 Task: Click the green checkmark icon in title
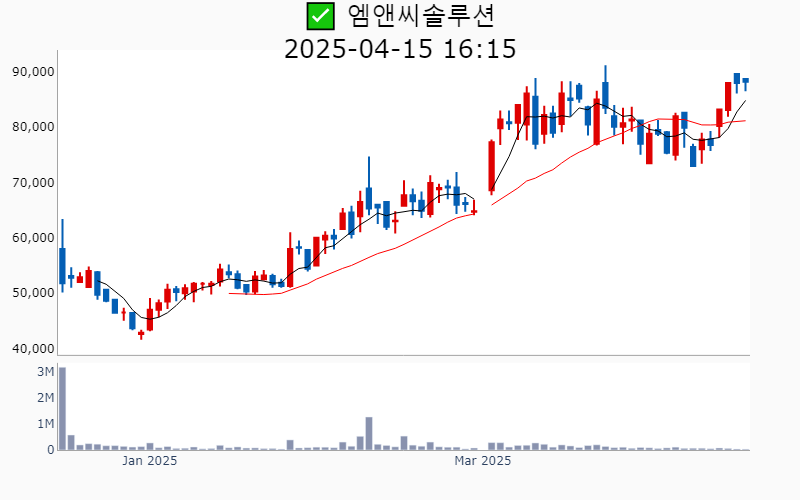tap(320, 16)
